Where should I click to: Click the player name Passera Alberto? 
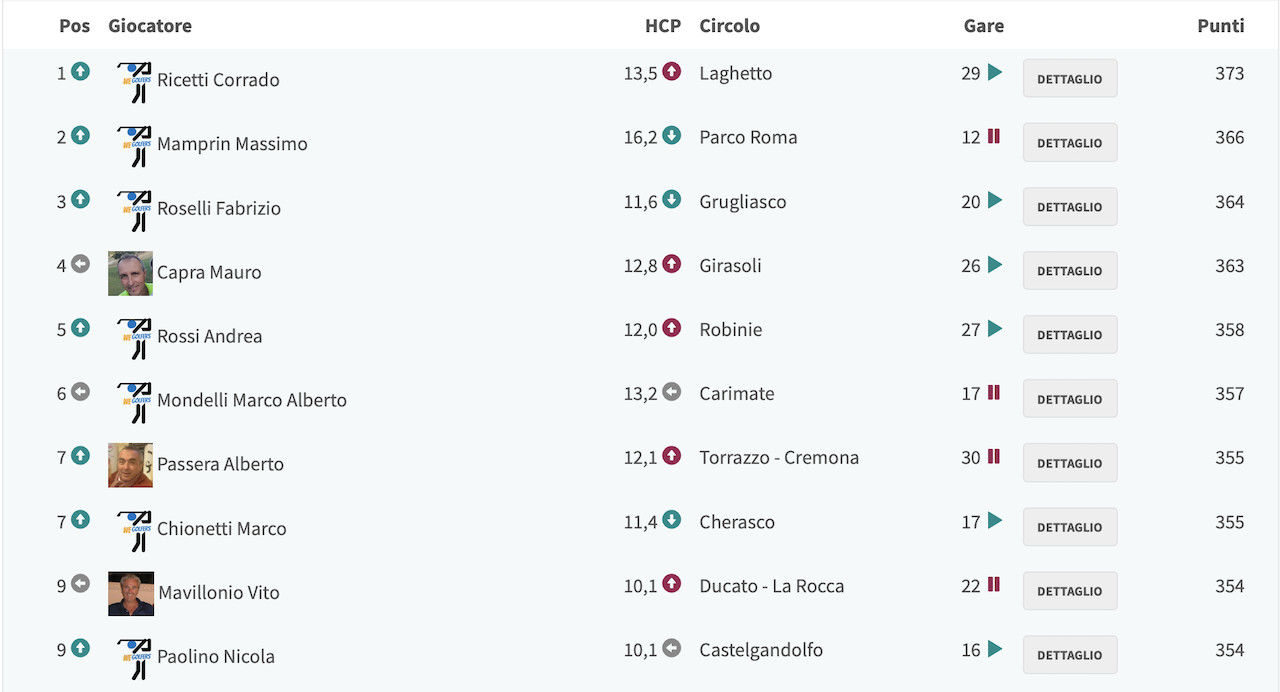(x=220, y=464)
